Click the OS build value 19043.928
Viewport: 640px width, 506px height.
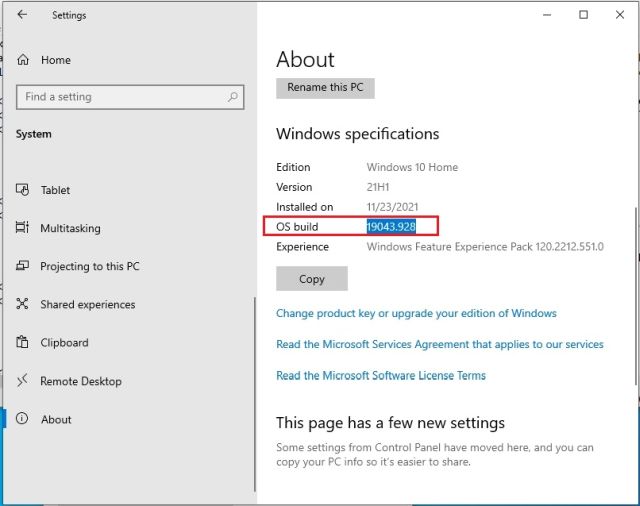pos(391,226)
